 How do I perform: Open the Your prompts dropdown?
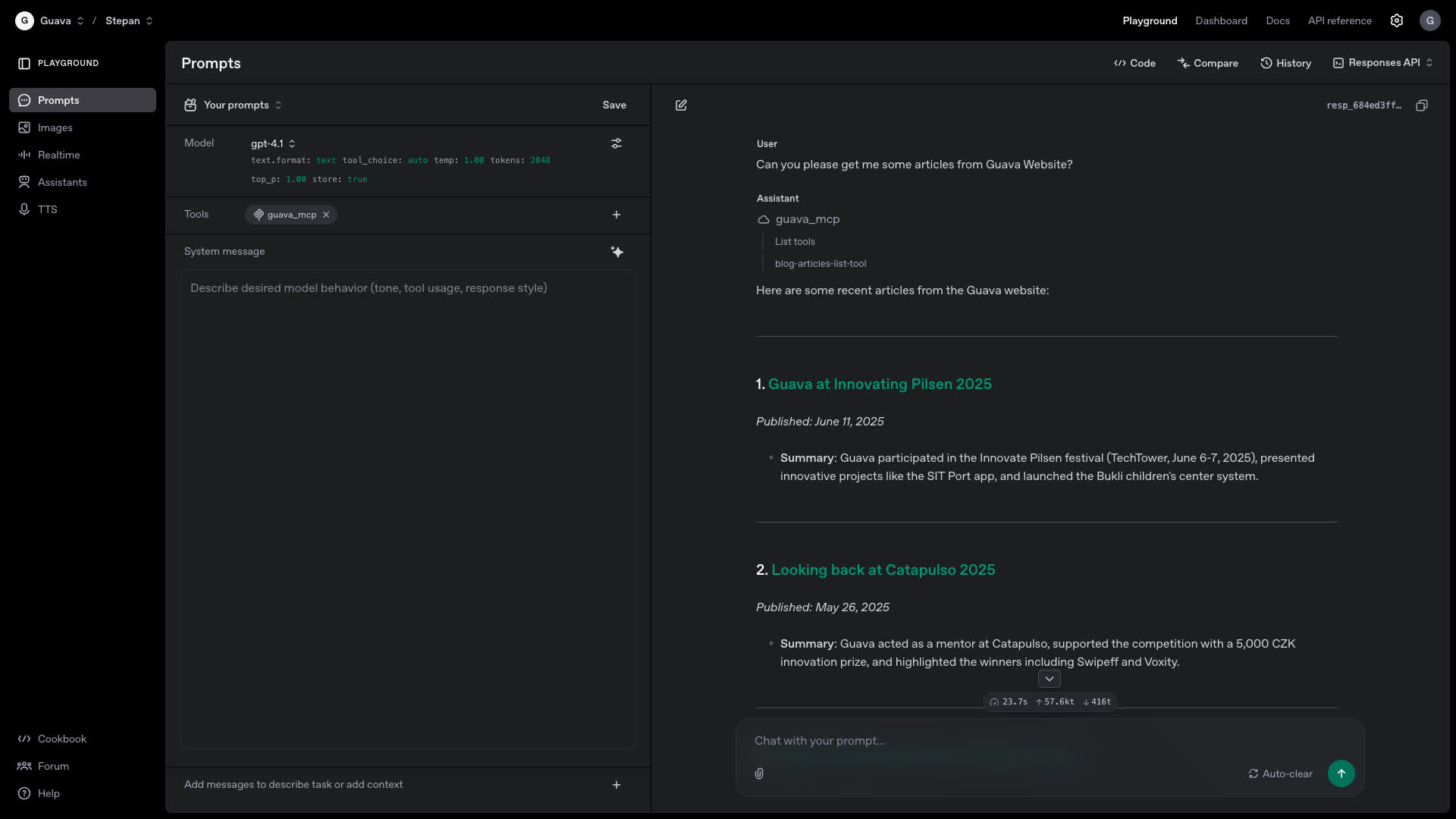[234, 105]
